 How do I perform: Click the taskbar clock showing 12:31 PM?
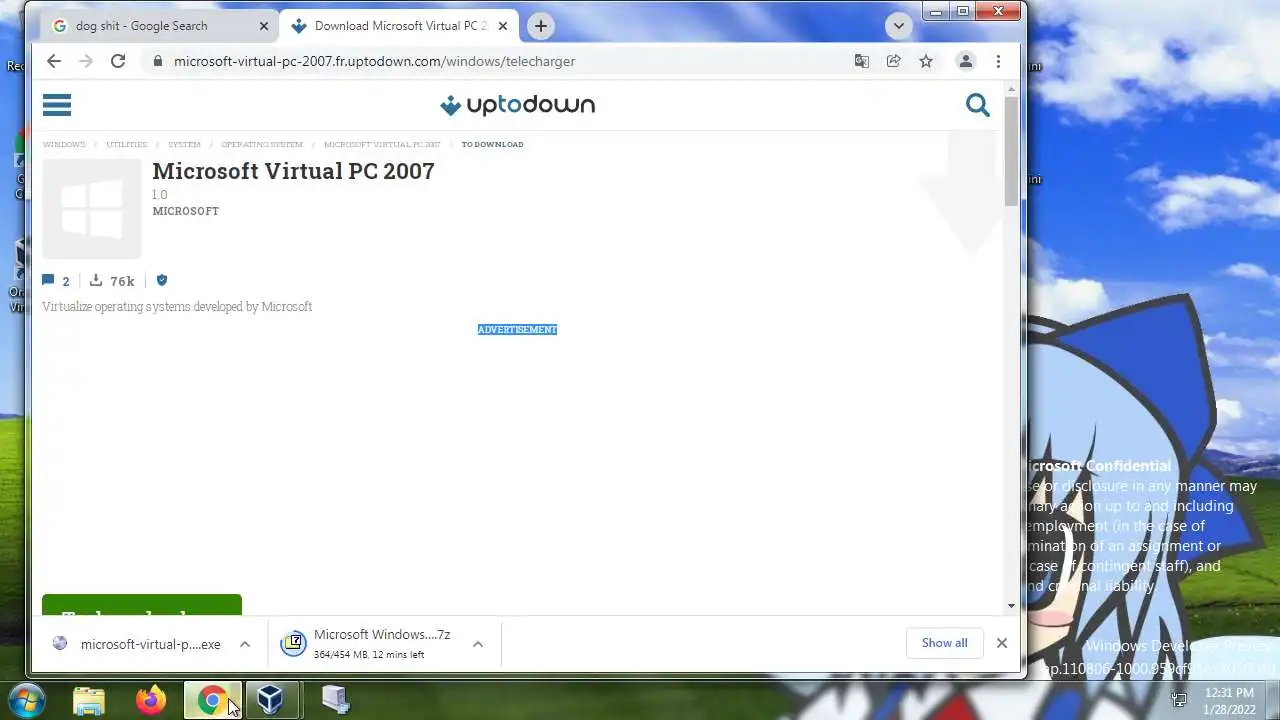pyautogui.click(x=1229, y=700)
